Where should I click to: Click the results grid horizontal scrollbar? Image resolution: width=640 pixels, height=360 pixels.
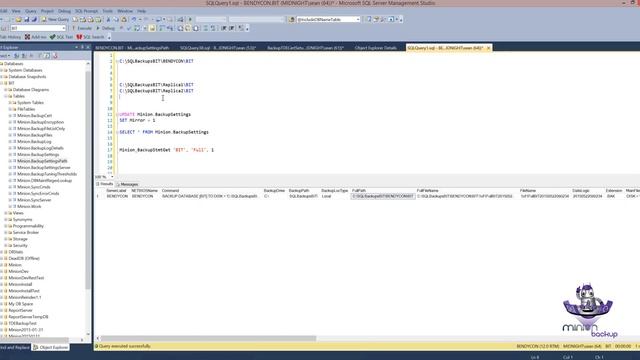pos(208,338)
